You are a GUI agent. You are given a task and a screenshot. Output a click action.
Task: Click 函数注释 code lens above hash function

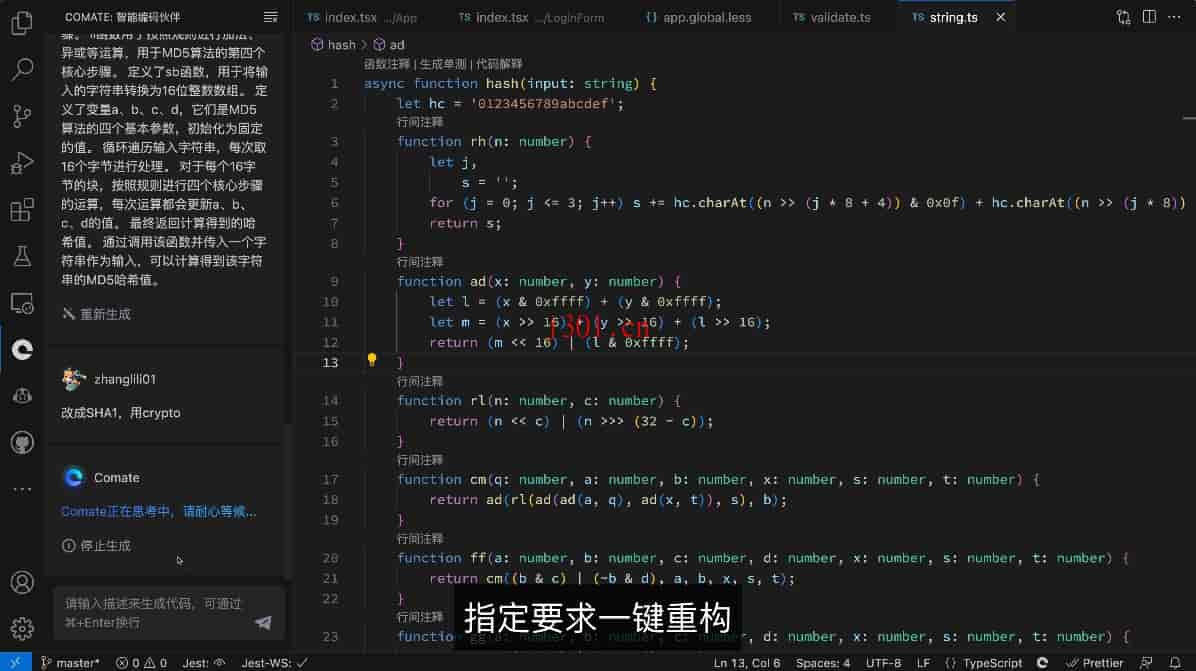click(x=386, y=64)
